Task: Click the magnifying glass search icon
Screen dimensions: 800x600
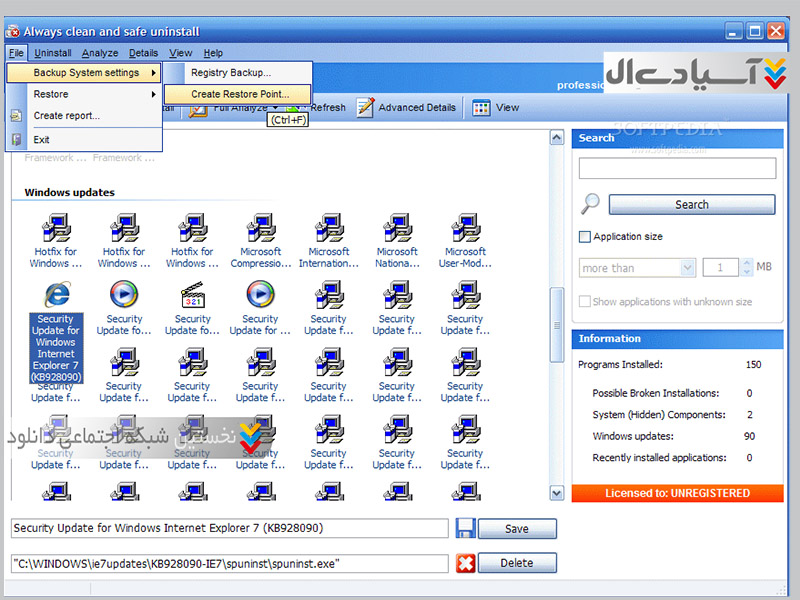Action: [590, 204]
